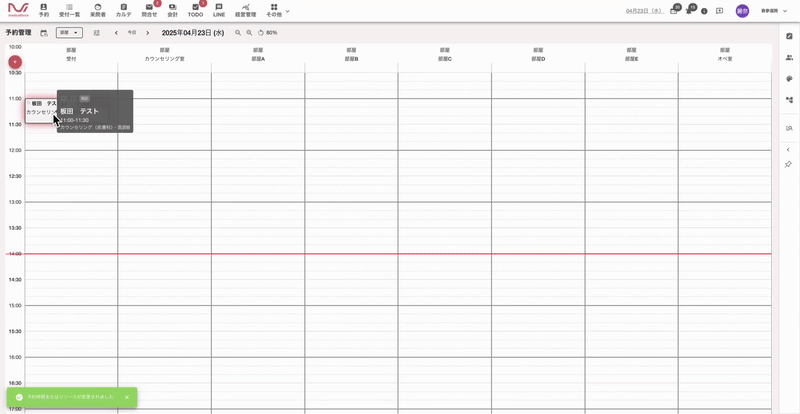Viewport: 800px width, 414px height.
Task: Open the user account dropdown chevron
Action: click(x=785, y=11)
